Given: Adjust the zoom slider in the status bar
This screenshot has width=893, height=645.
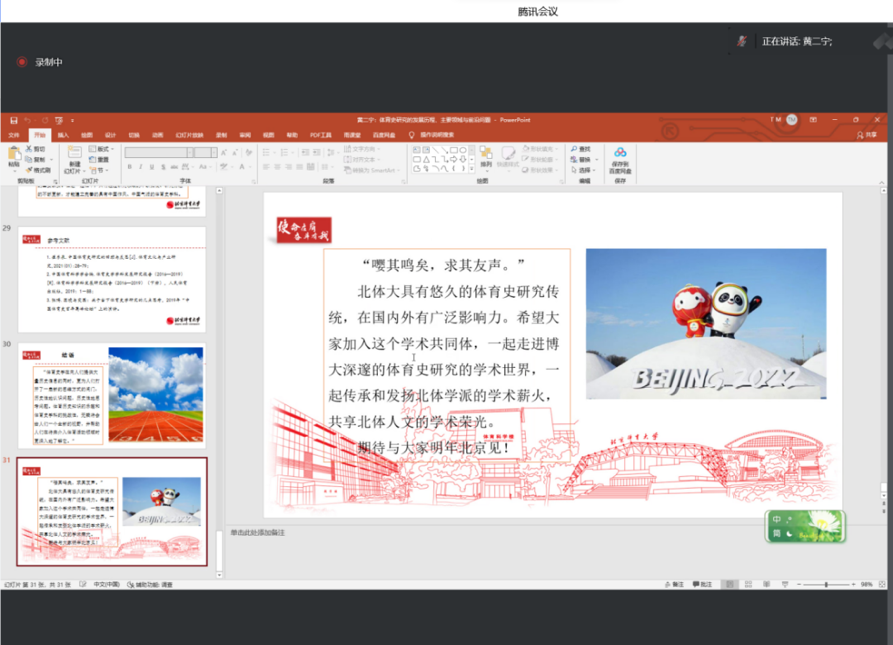Looking at the screenshot, I should pos(827,583).
